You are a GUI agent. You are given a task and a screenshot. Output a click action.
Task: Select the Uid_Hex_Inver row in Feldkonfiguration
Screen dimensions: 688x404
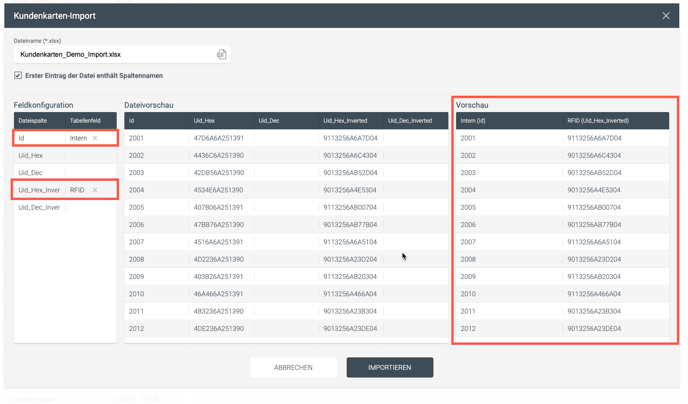tap(65, 190)
